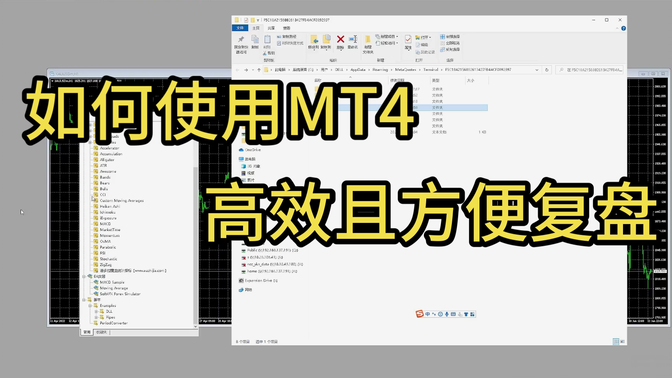Click the Cut scissors icon in the ribbon
The width and height of the screenshot is (672, 378).
point(265,53)
